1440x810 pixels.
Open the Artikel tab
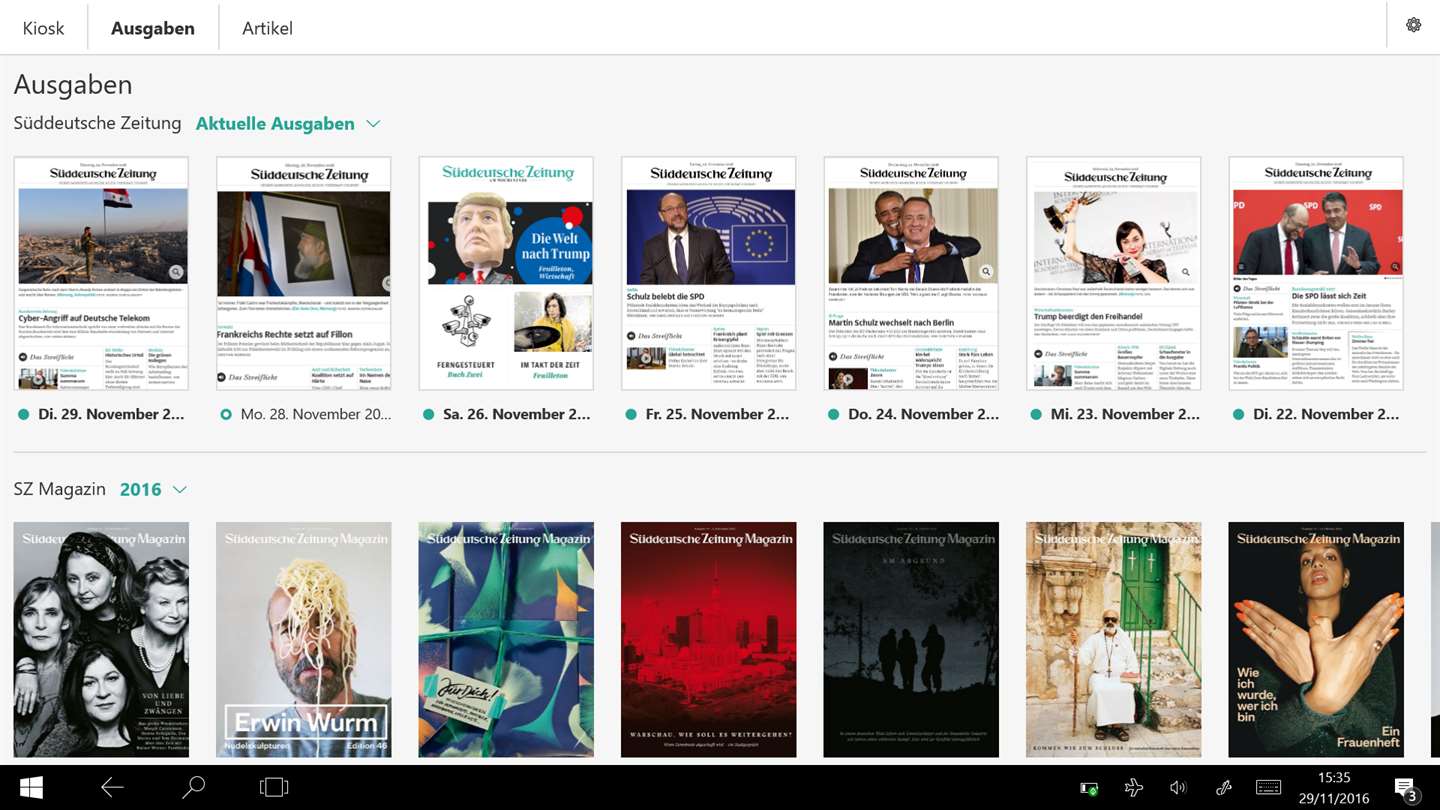267,28
